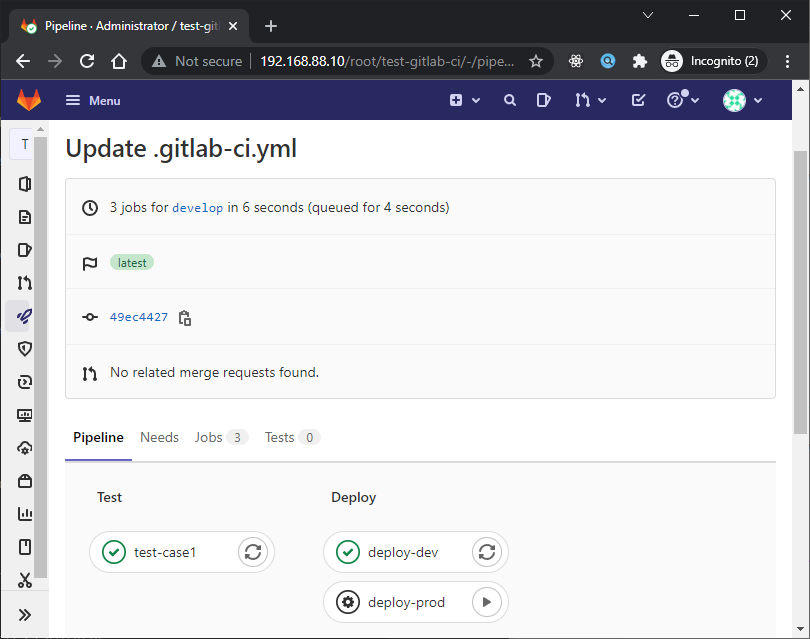The image size is (810, 639).
Task: Open Security shield icon in sidebar
Action: tap(24, 349)
